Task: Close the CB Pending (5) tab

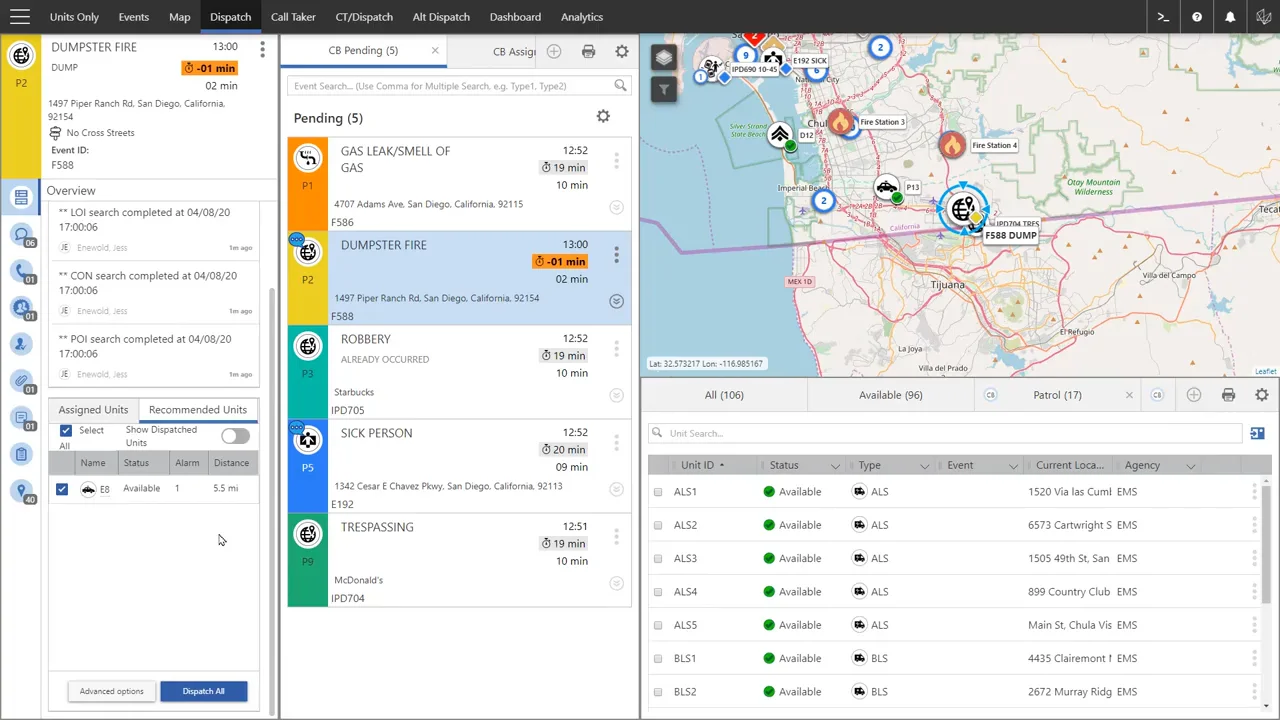Action: (435, 51)
